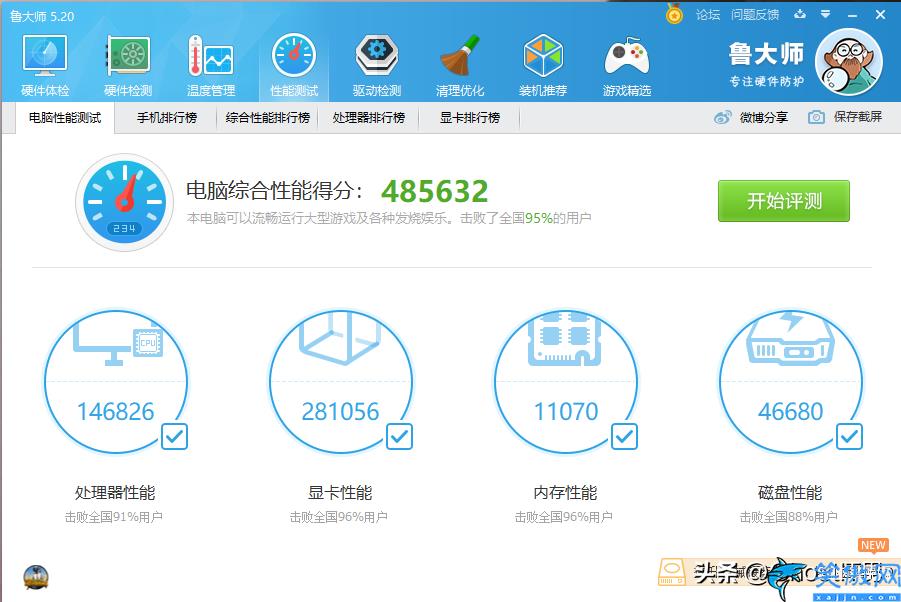This screenshot has height=602, width=901.
Task: Uncheck the 处理器性能 test checkbox
Action: 174,437
